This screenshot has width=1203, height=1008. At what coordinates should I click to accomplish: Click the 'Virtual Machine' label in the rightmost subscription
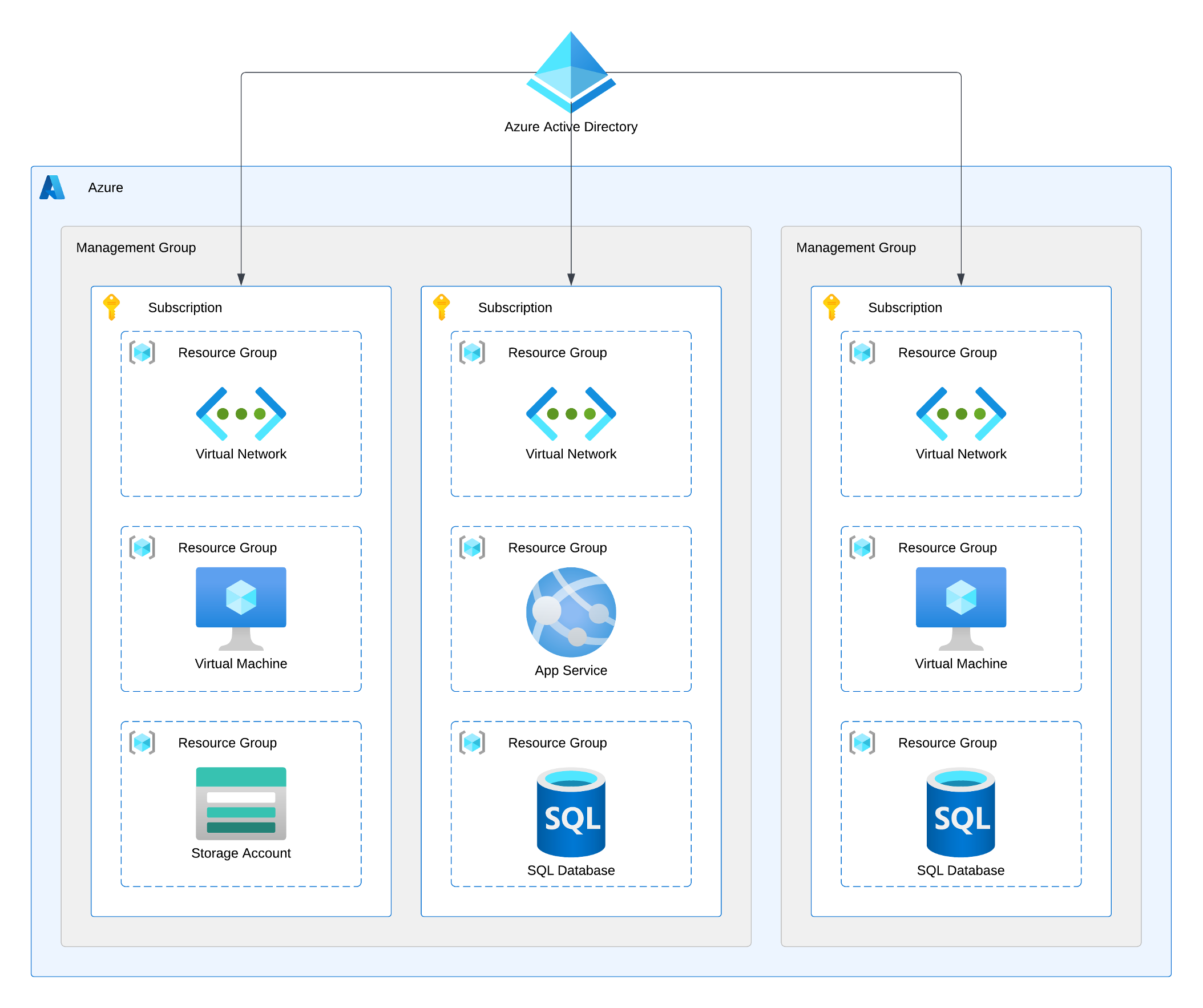click(961, 664)
